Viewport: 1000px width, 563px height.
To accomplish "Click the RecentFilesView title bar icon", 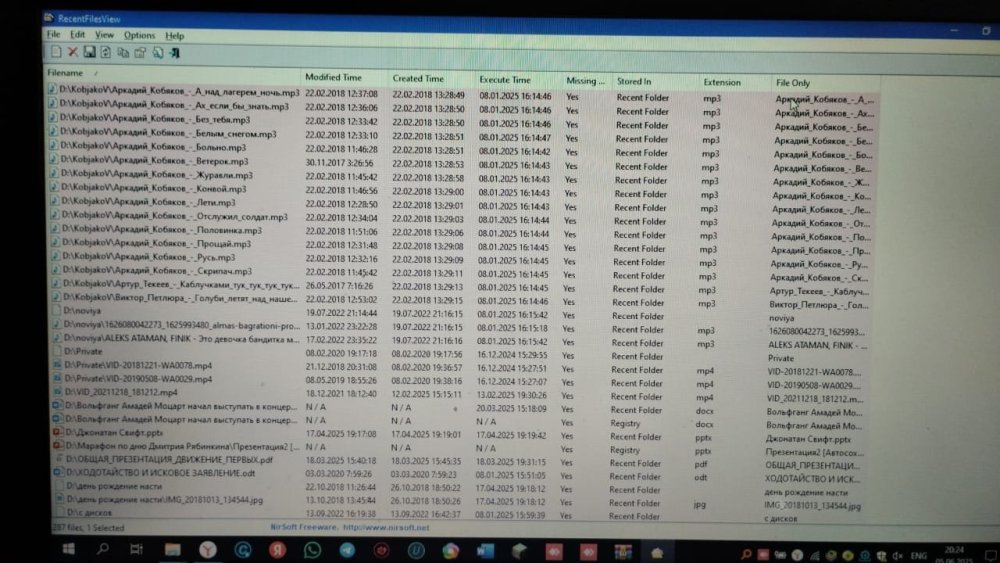I will click(x=49, y=18).
